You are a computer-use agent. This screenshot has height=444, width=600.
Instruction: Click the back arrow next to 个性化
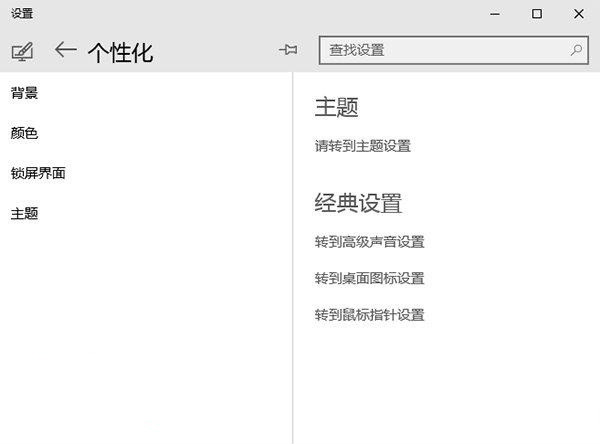[x=65, y=50]
